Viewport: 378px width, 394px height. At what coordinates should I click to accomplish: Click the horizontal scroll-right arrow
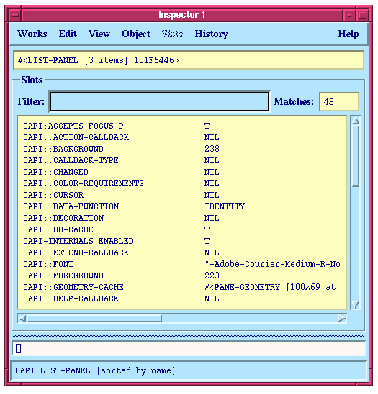[x=342, y=319]
